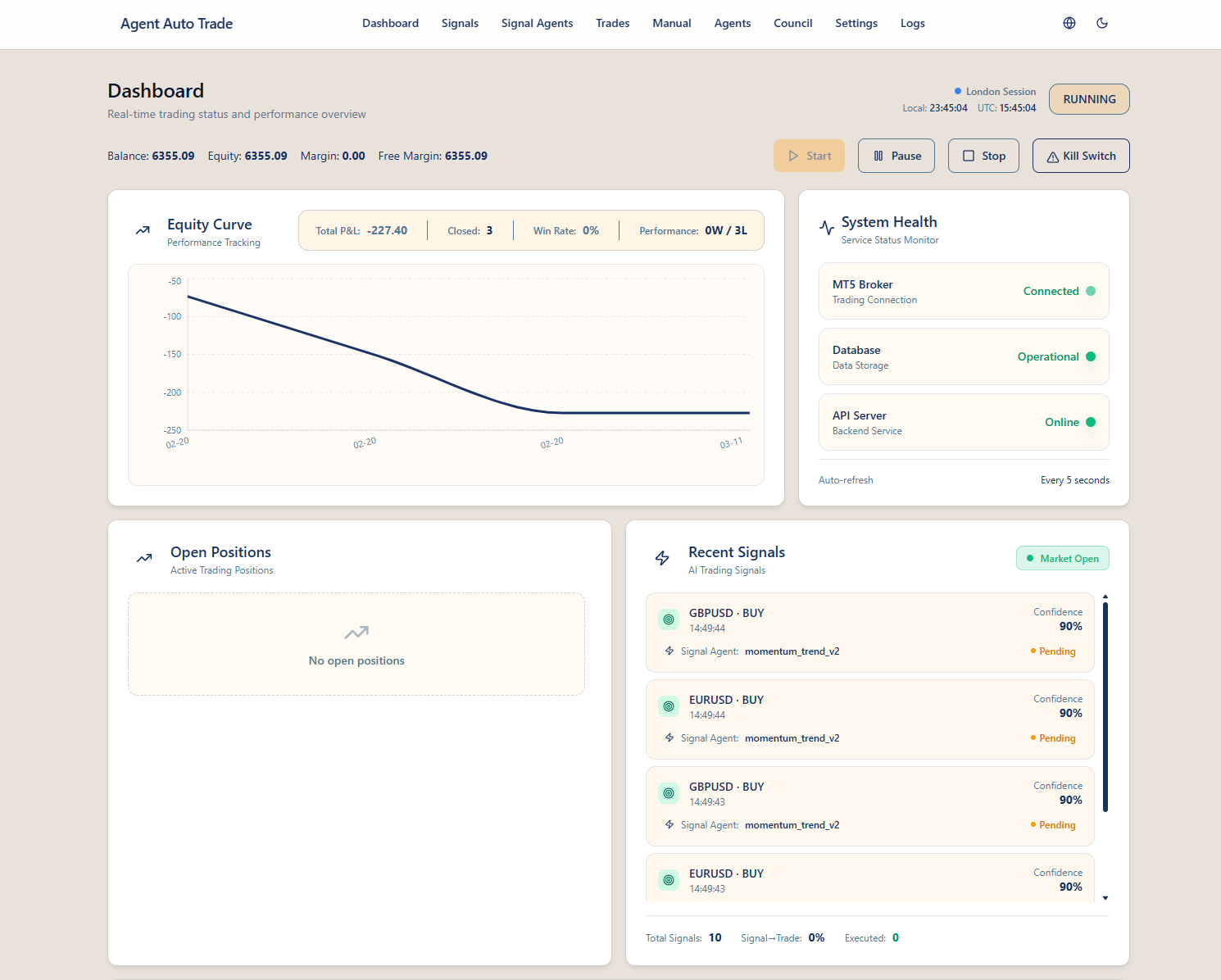Go to Signal Agents page
Image resolution: width=1221 pixels, height=980 pixels.
click(537, 23)
